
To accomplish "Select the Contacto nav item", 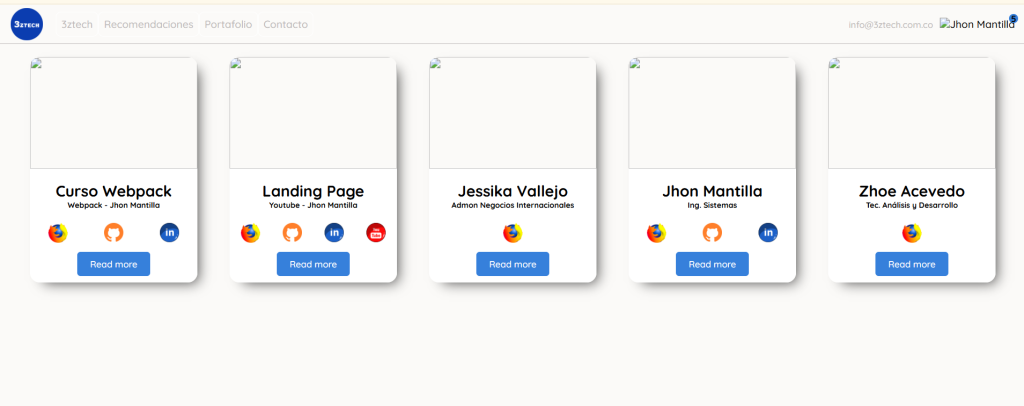I will (x=285, y=25).
